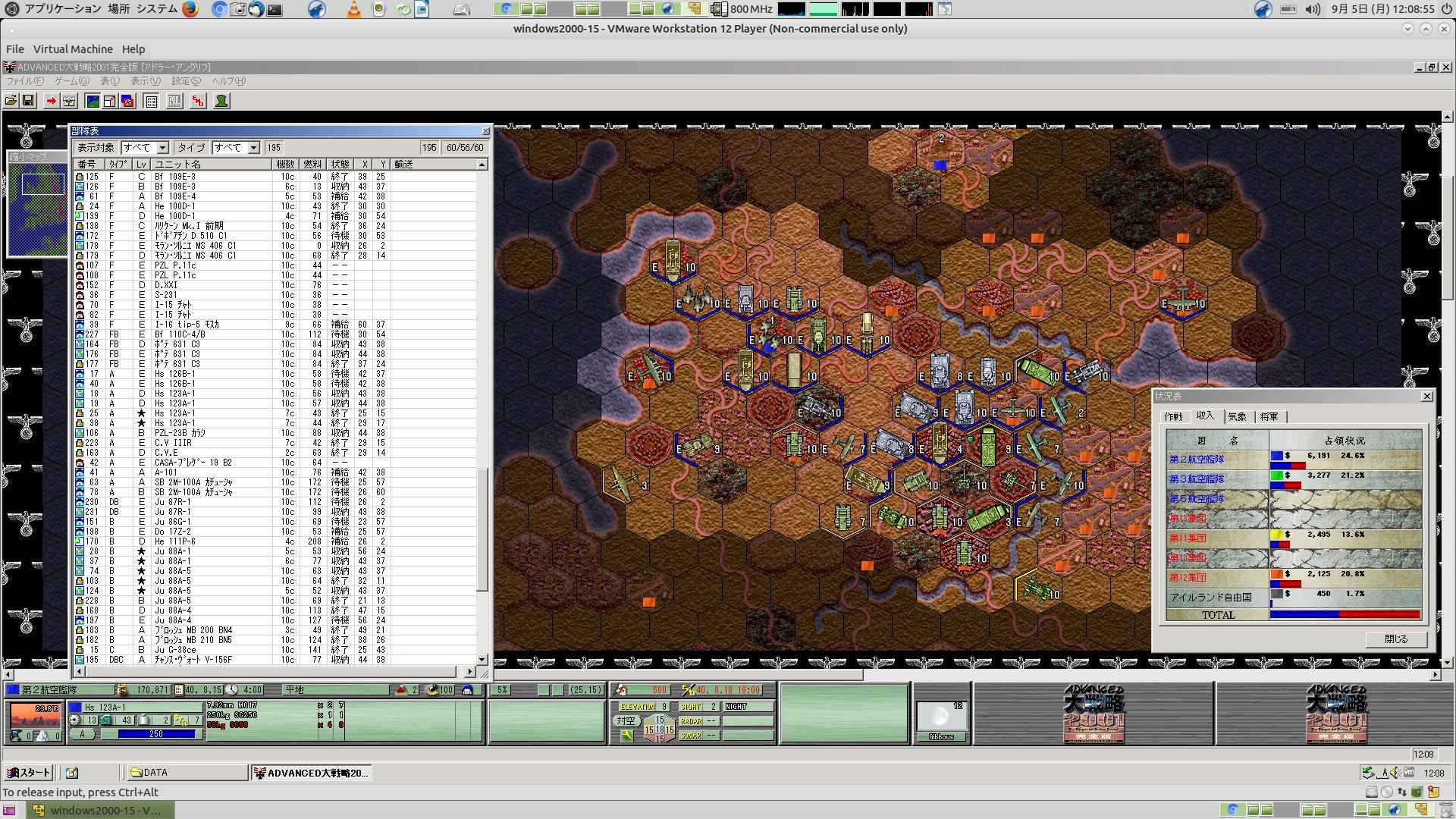Sort unit list by 番号 column header

(x=89, y=165)
